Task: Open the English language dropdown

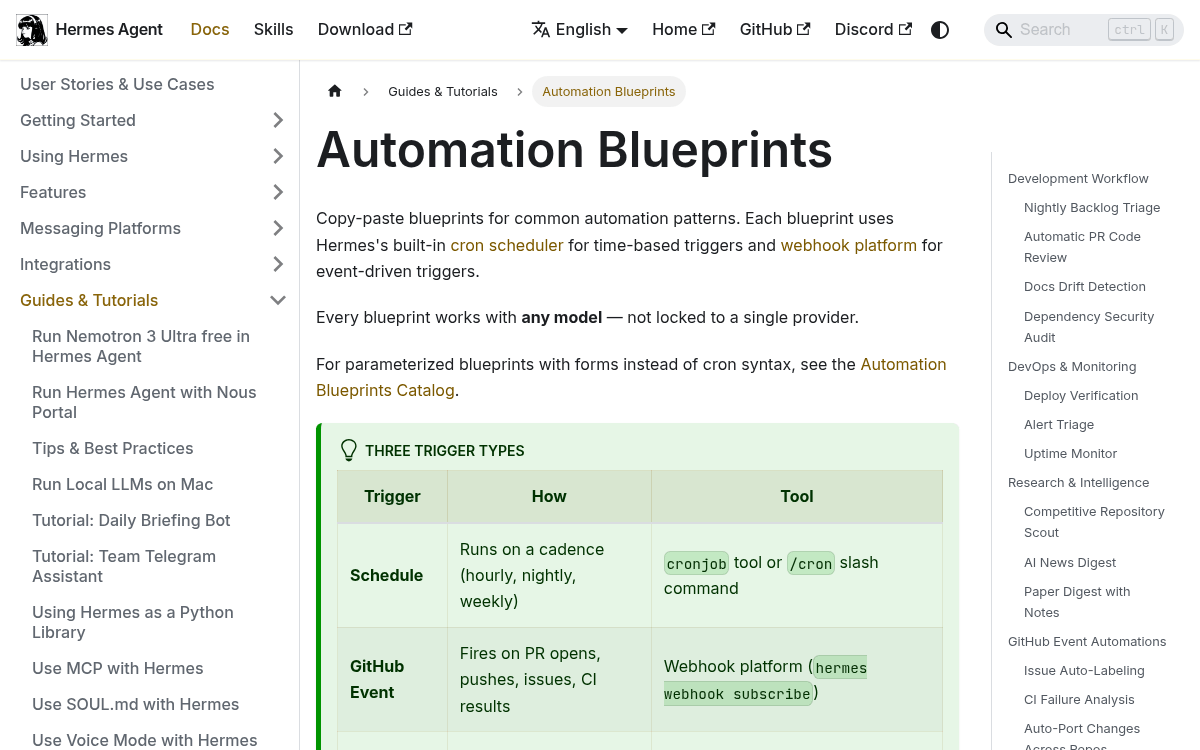Action: coord(580,30)
